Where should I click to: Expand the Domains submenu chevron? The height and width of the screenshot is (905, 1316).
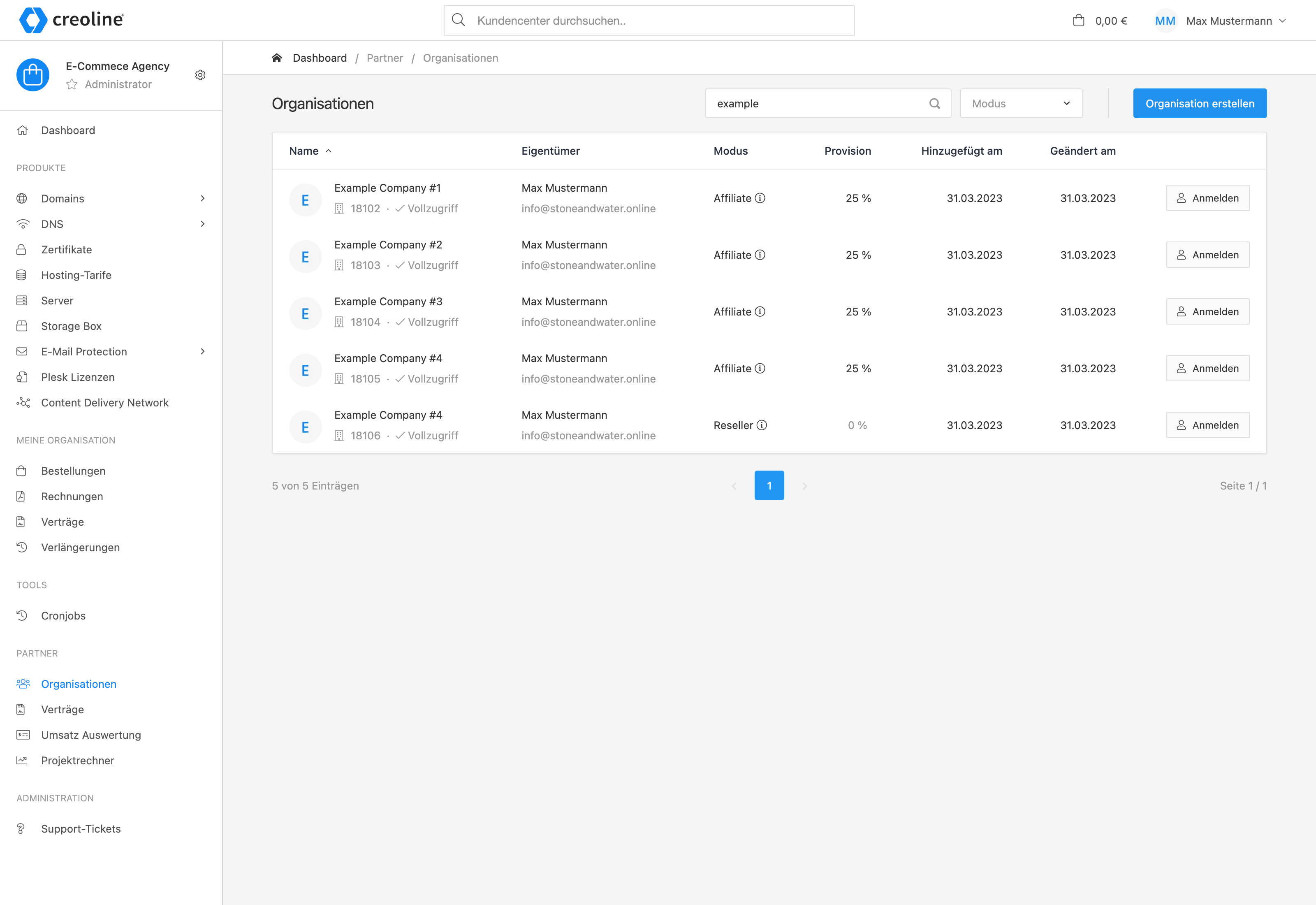point(202,198)
